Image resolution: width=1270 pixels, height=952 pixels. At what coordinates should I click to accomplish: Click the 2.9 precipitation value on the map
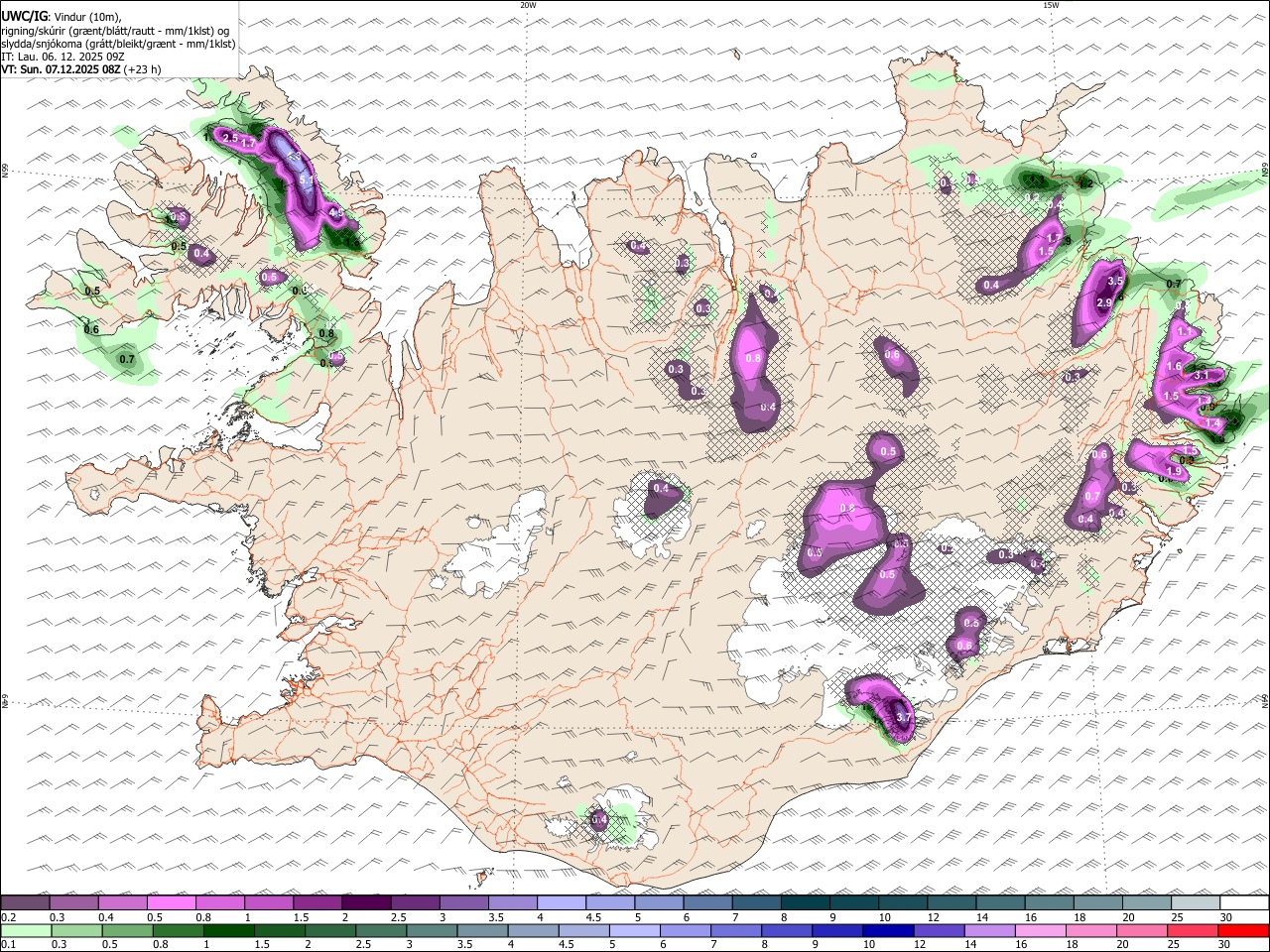pyautogui.click(x=1102, y=301)
